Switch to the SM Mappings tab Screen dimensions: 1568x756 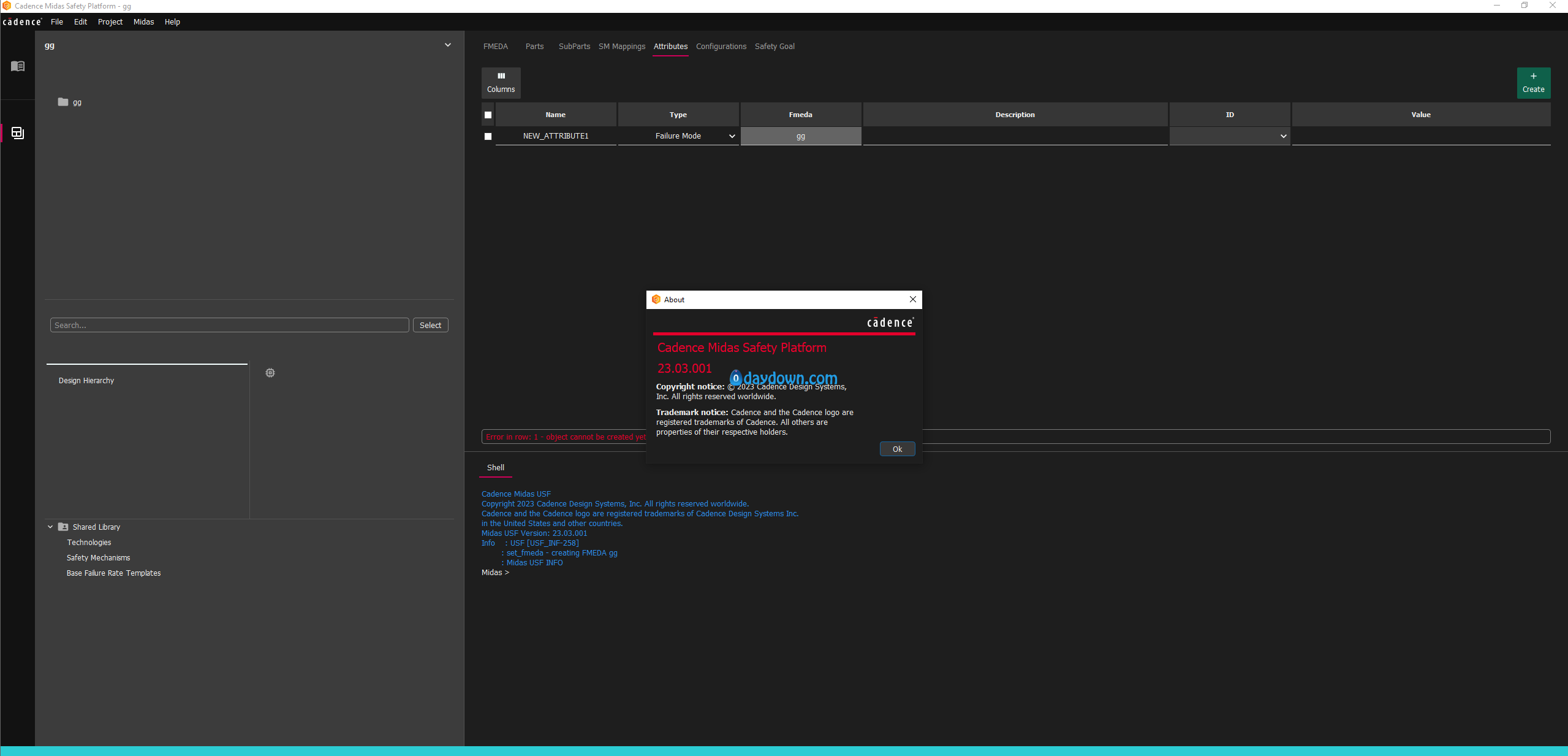point(621,47)
